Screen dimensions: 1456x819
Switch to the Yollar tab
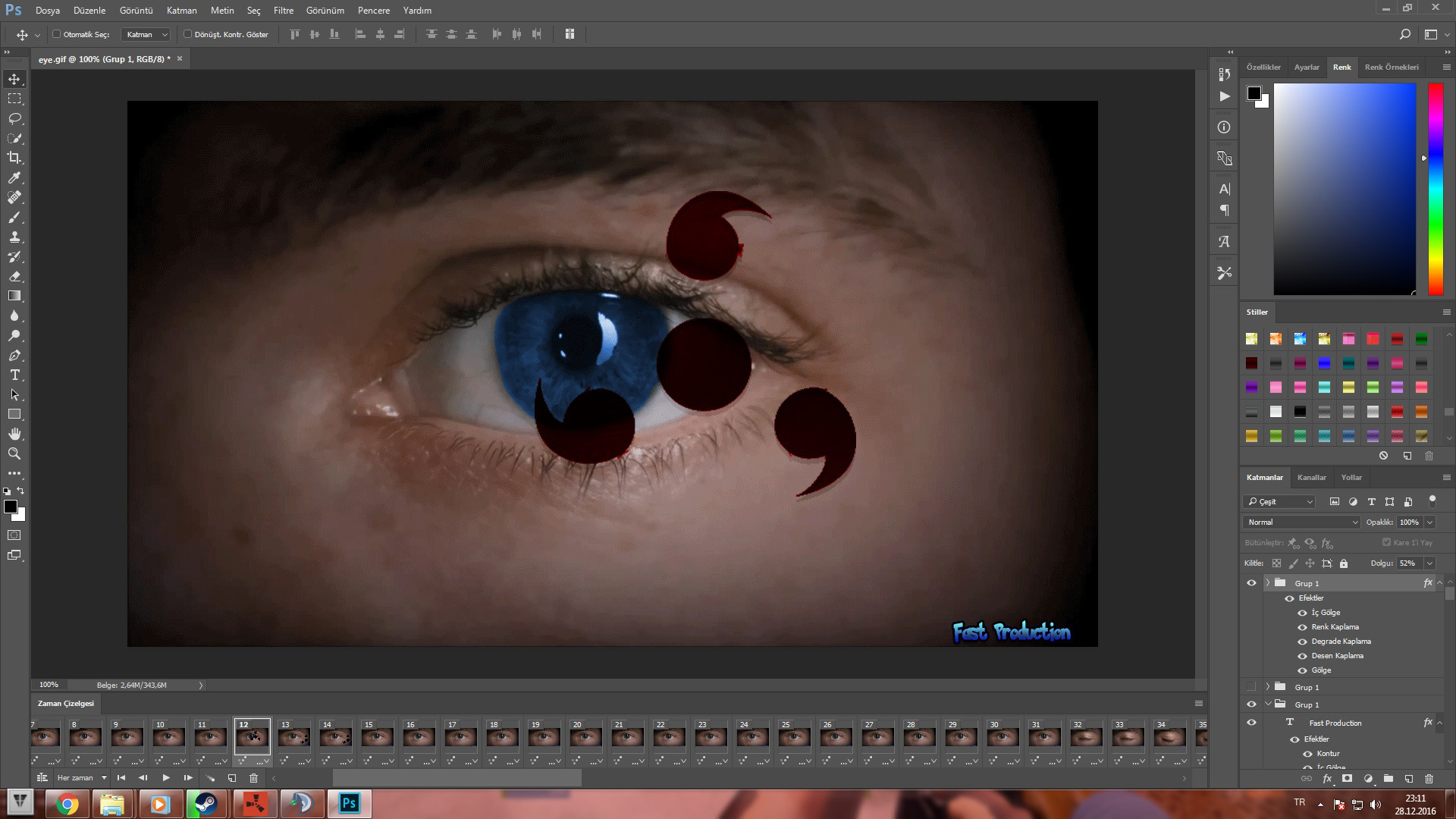tap(1351, 478)
